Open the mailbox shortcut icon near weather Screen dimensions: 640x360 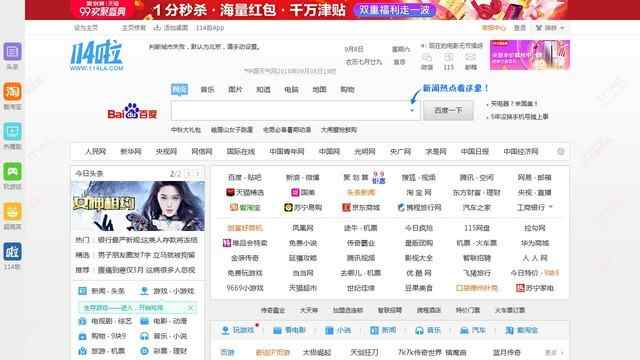pyautogui.click(x=471, y=58)
